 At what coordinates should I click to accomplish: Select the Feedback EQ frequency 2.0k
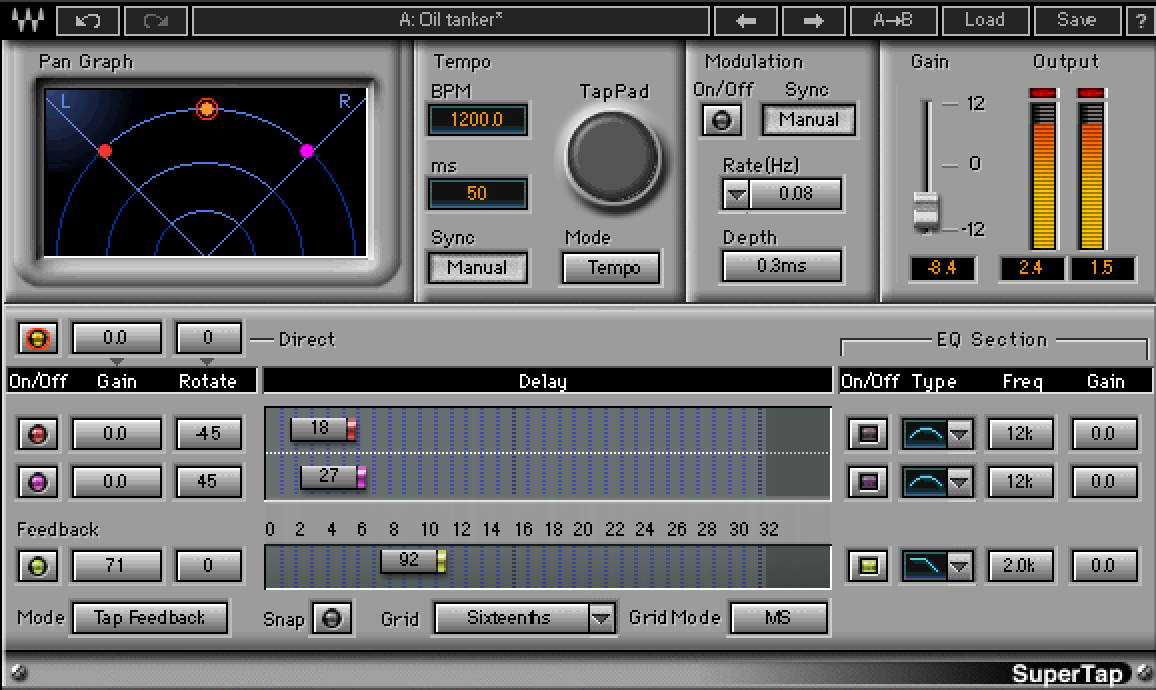1020,566
